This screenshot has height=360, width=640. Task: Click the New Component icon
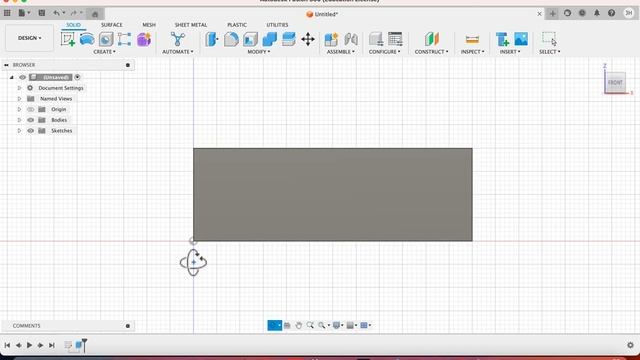tap(331, 39)
